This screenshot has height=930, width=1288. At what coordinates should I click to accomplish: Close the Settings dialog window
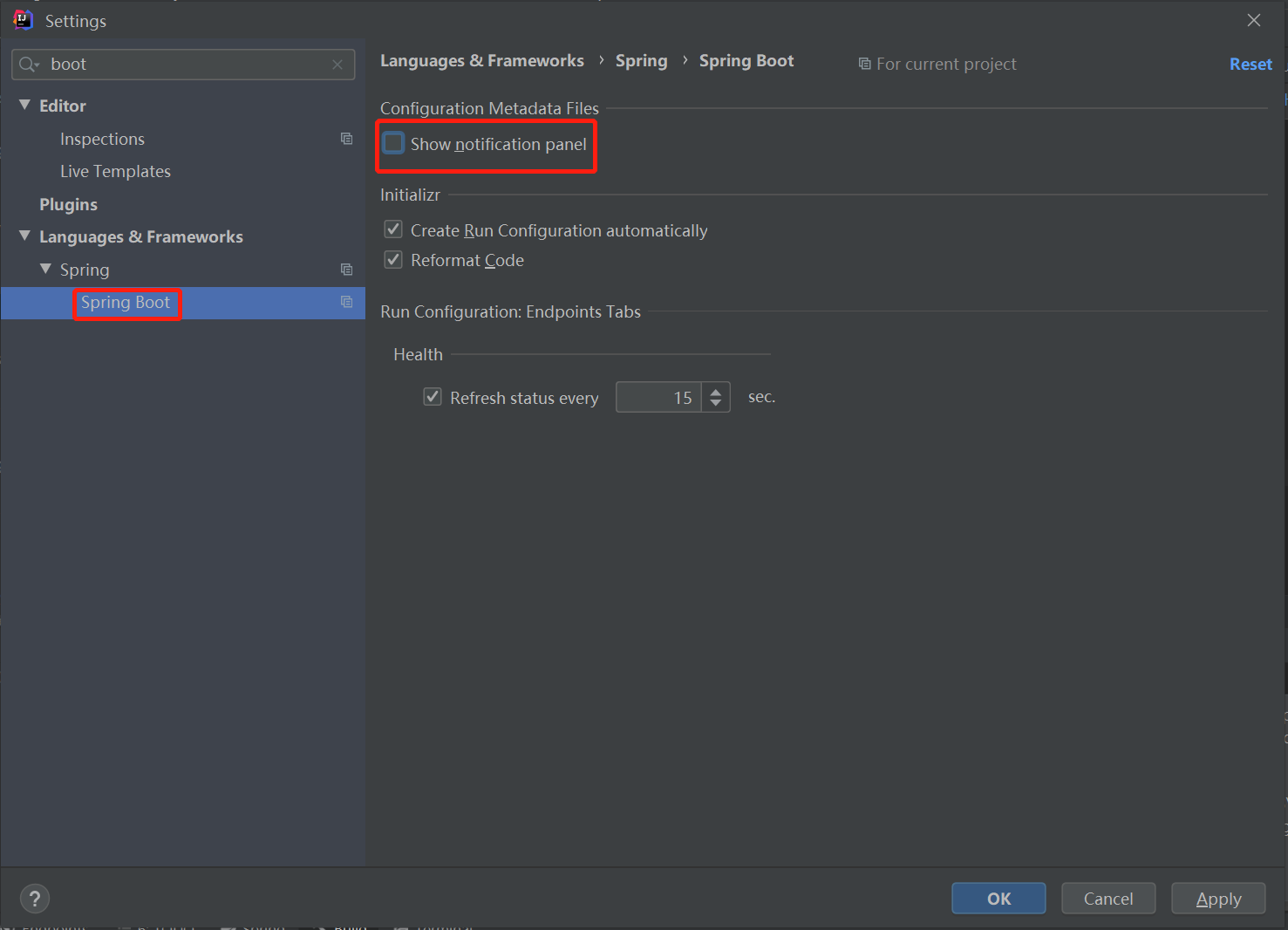1254,20
